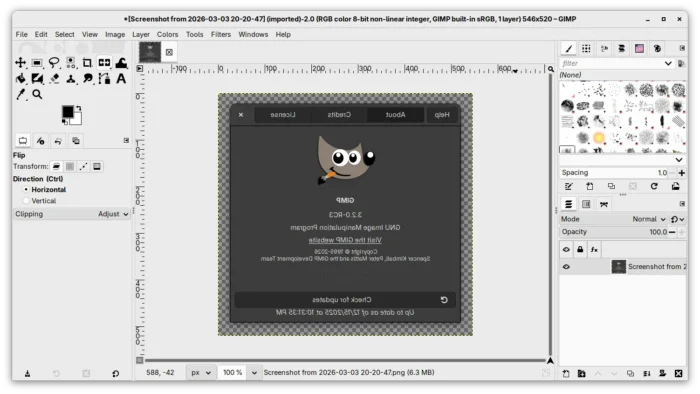The width and height of the screenshot is (700, 394).
Task: Select the Text tool
Action: click(x=121, y=79)
